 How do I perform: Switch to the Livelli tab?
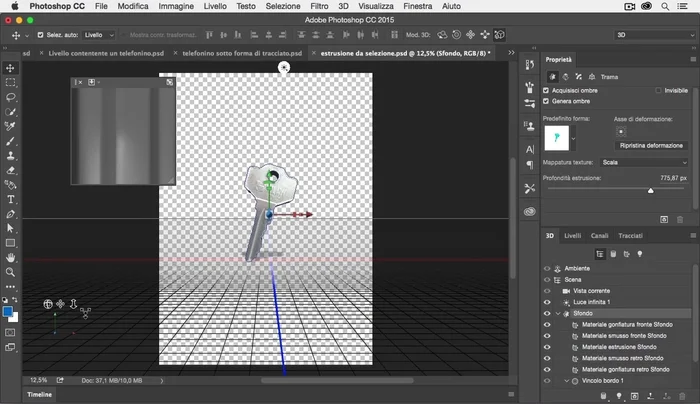[x=573, y=236]
